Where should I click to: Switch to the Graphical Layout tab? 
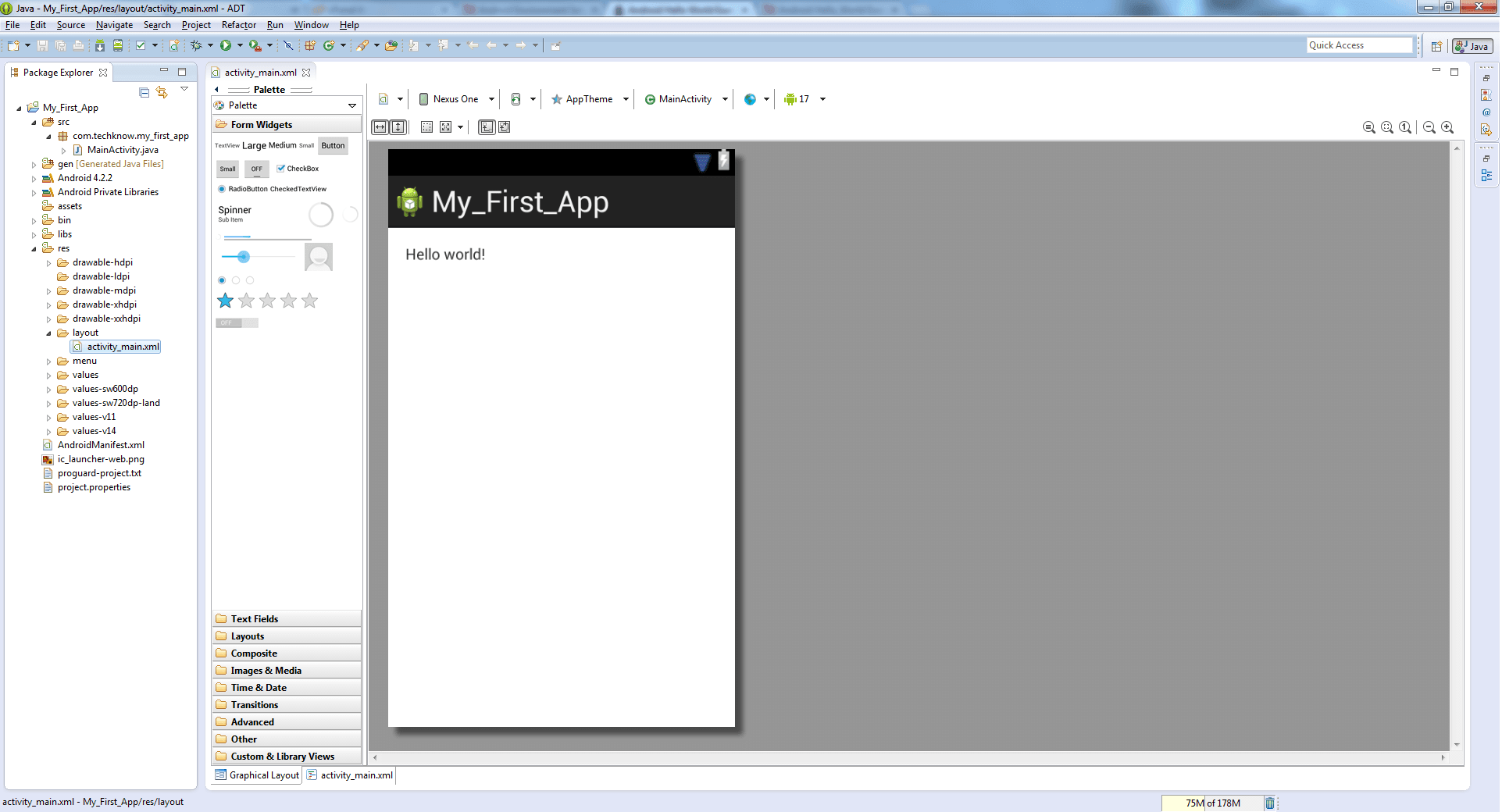coord(257,775)
